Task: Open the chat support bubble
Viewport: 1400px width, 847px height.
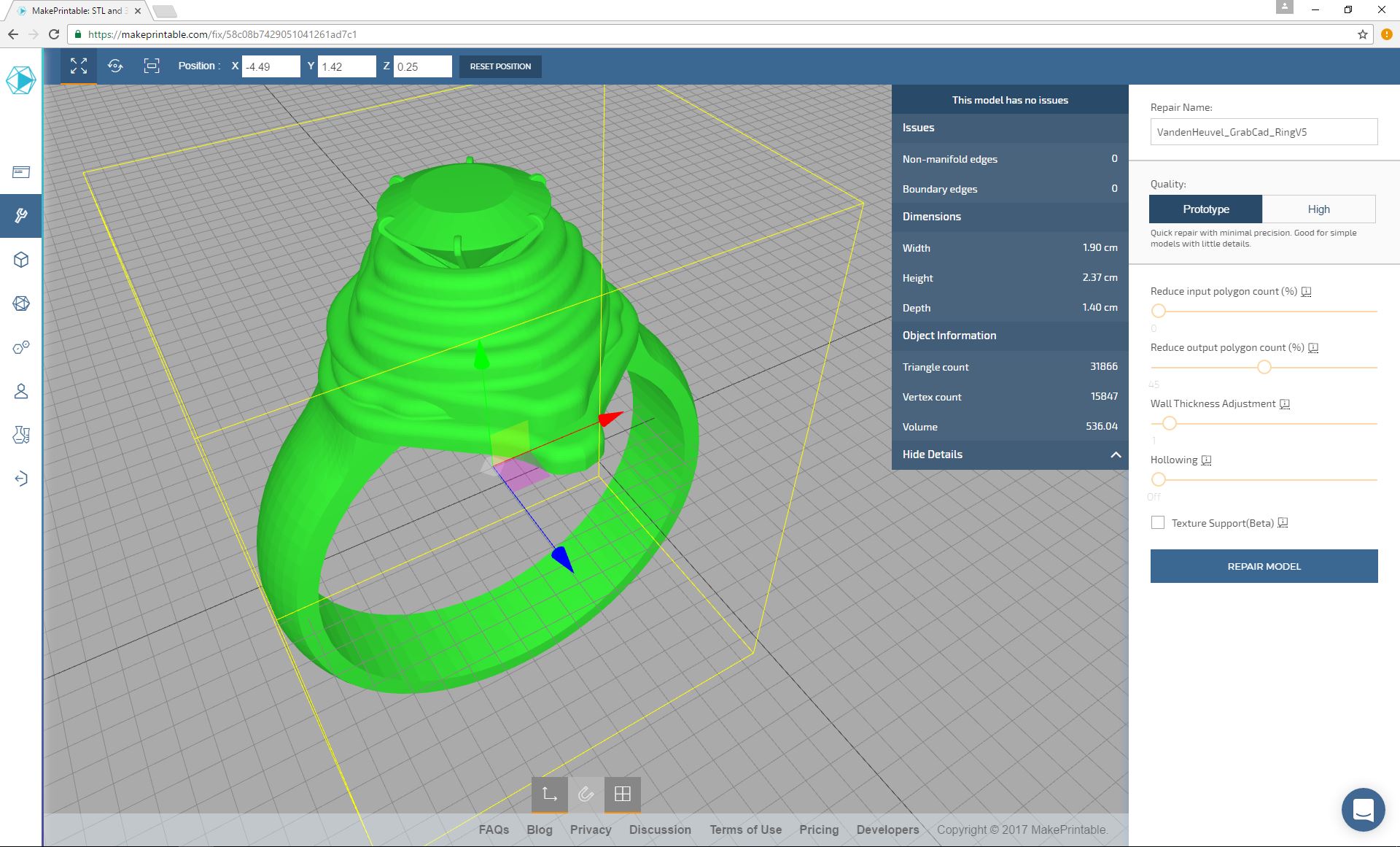Action: [1363, 809]
